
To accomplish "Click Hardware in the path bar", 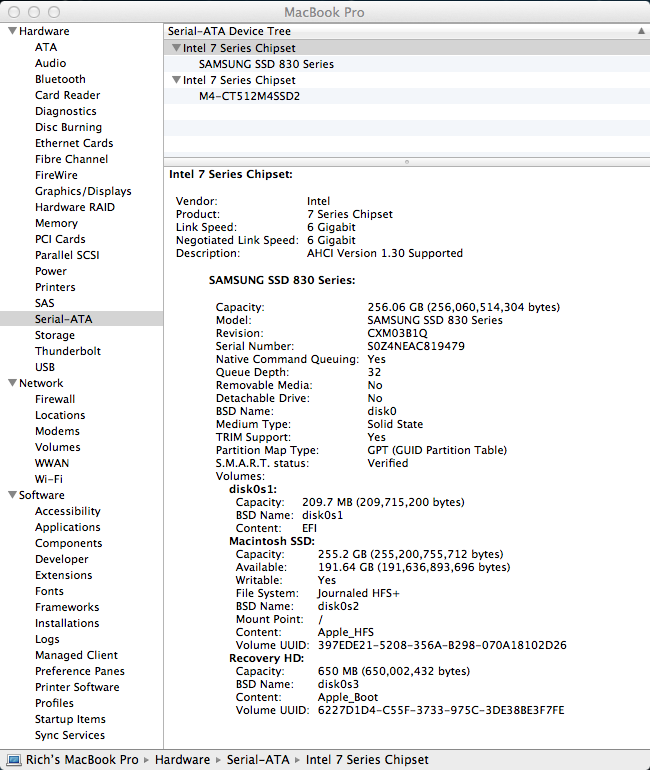I will pos(182,760).
